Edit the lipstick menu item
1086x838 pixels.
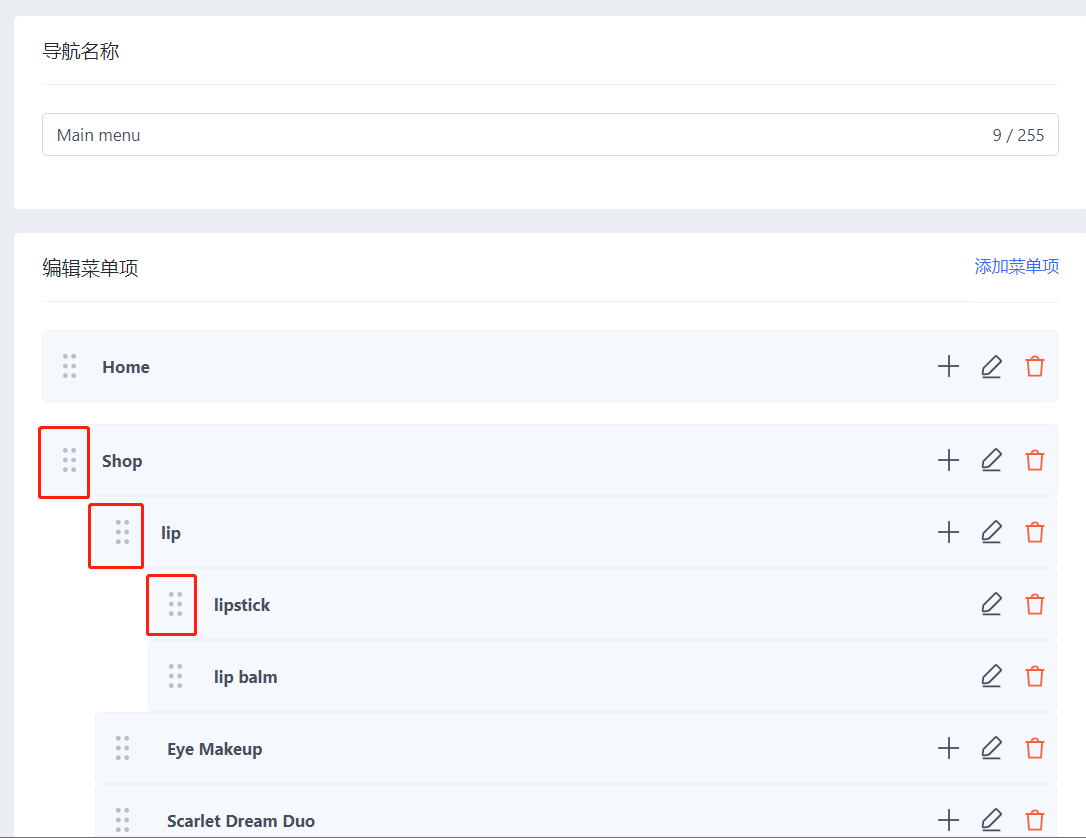[x=991, y=605]
